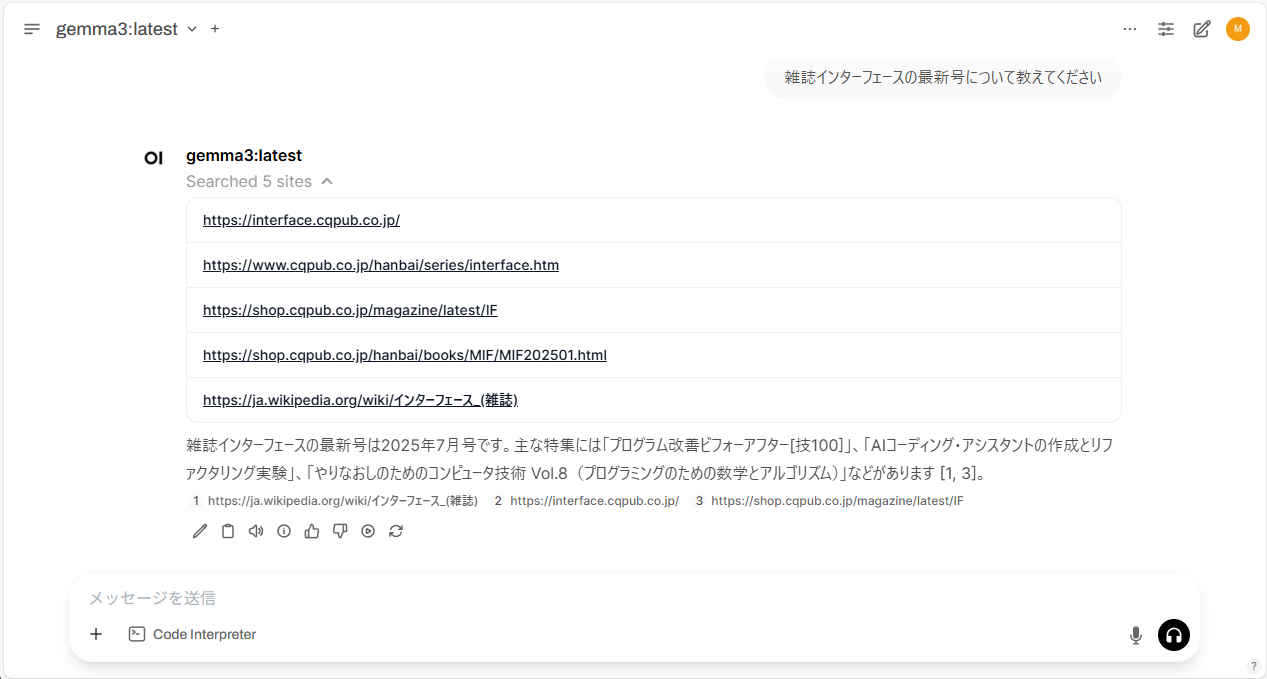Open the orange user profile avatar
The height and width of the screenshot is (679, 1267).
point(1238,29)
